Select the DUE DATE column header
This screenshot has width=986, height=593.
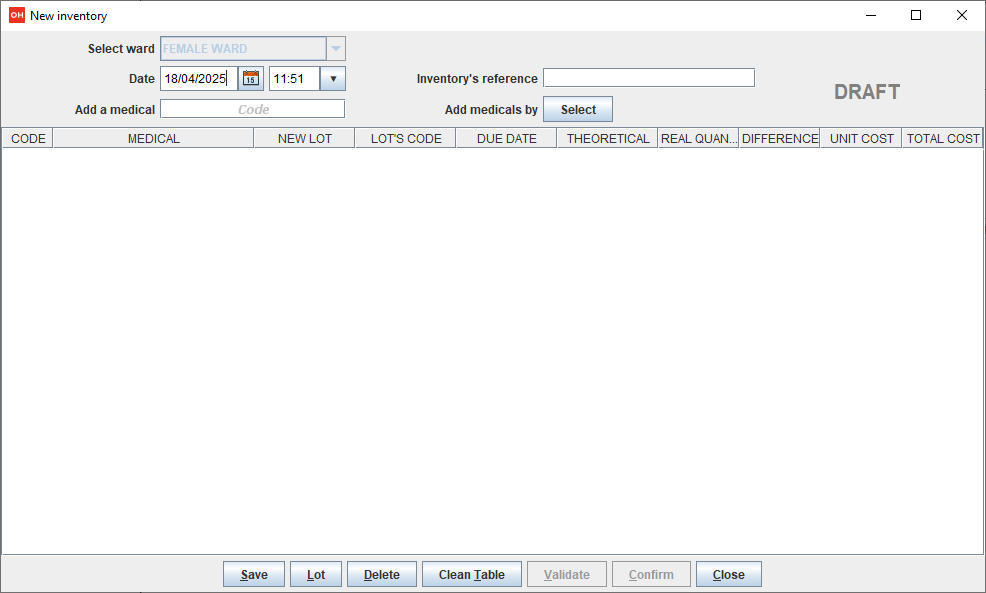(x=506, y=139)
